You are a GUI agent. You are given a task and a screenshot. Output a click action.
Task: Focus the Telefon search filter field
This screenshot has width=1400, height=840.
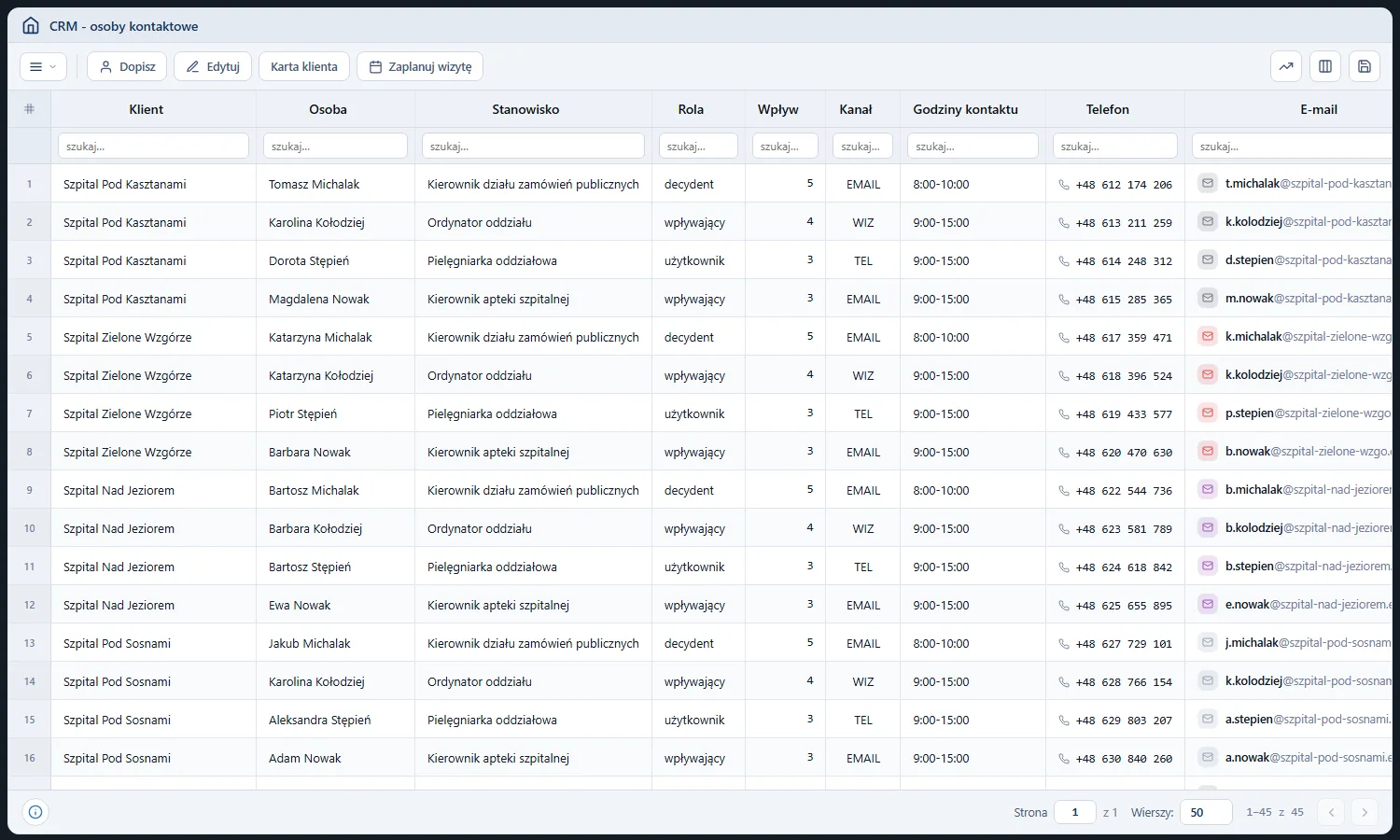point(1114,146)
